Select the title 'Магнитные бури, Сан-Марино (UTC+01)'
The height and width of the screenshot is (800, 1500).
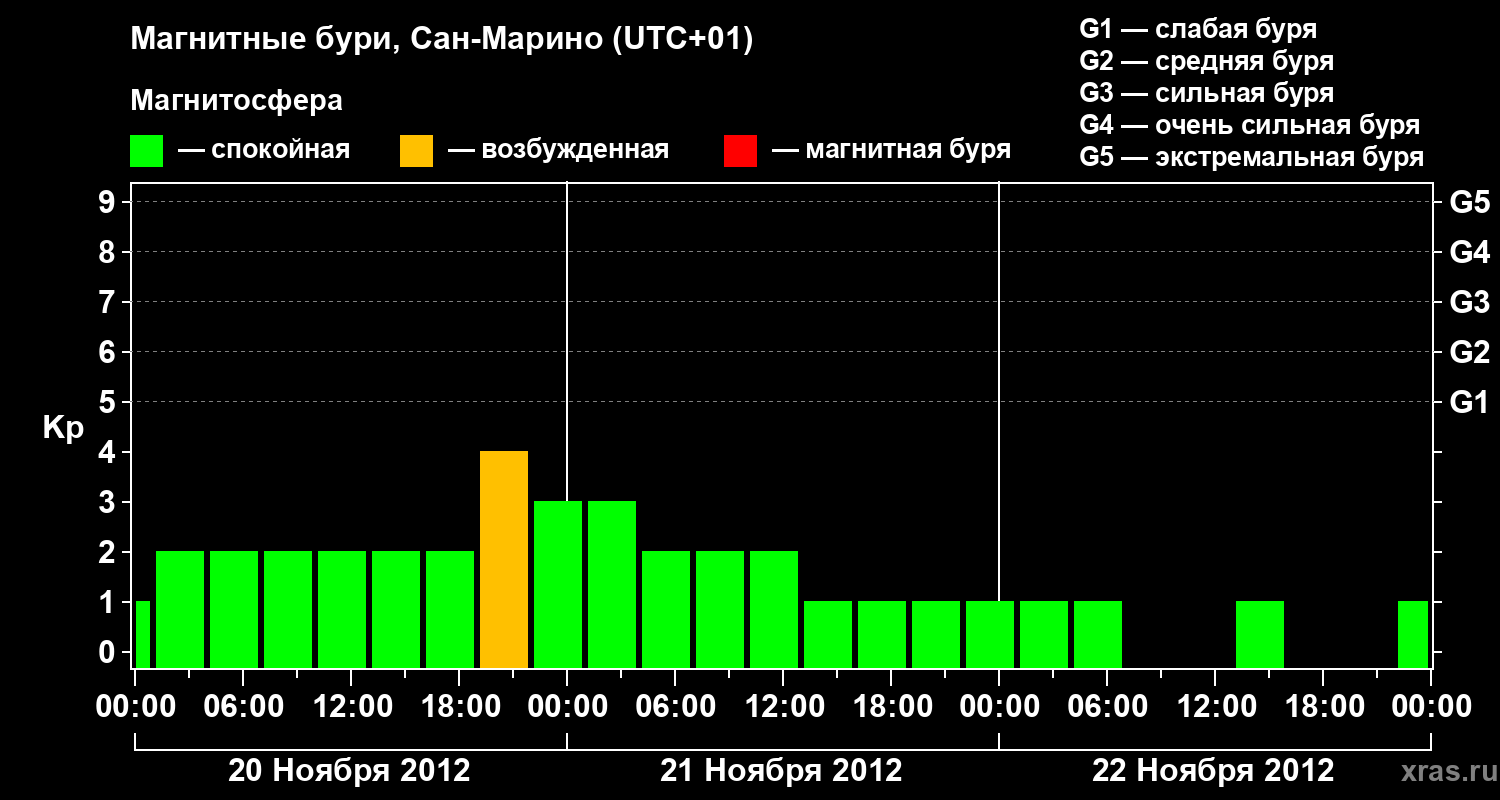[x=441, y=40]
